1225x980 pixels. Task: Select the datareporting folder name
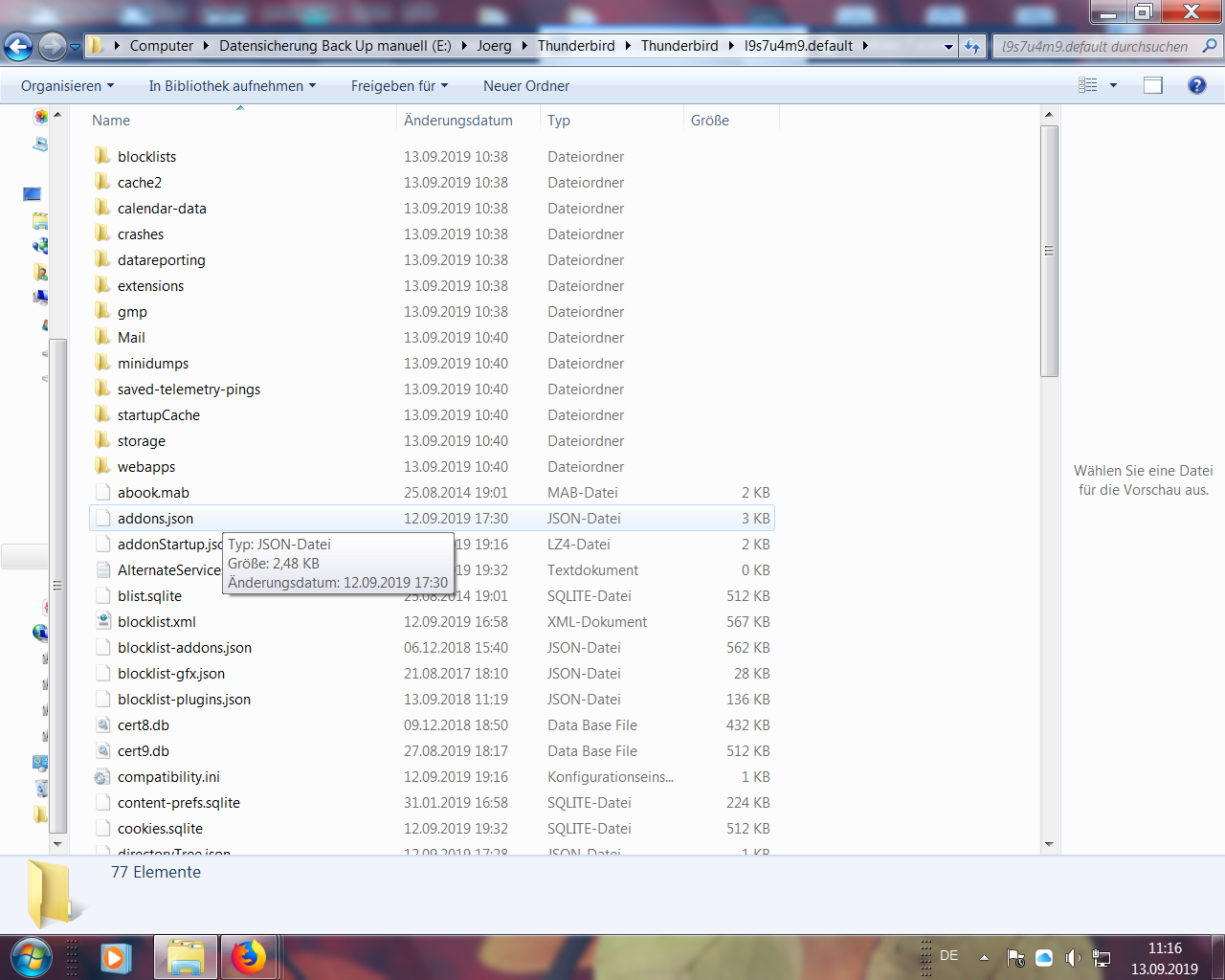pyautogui.click(x=162, y=259)
